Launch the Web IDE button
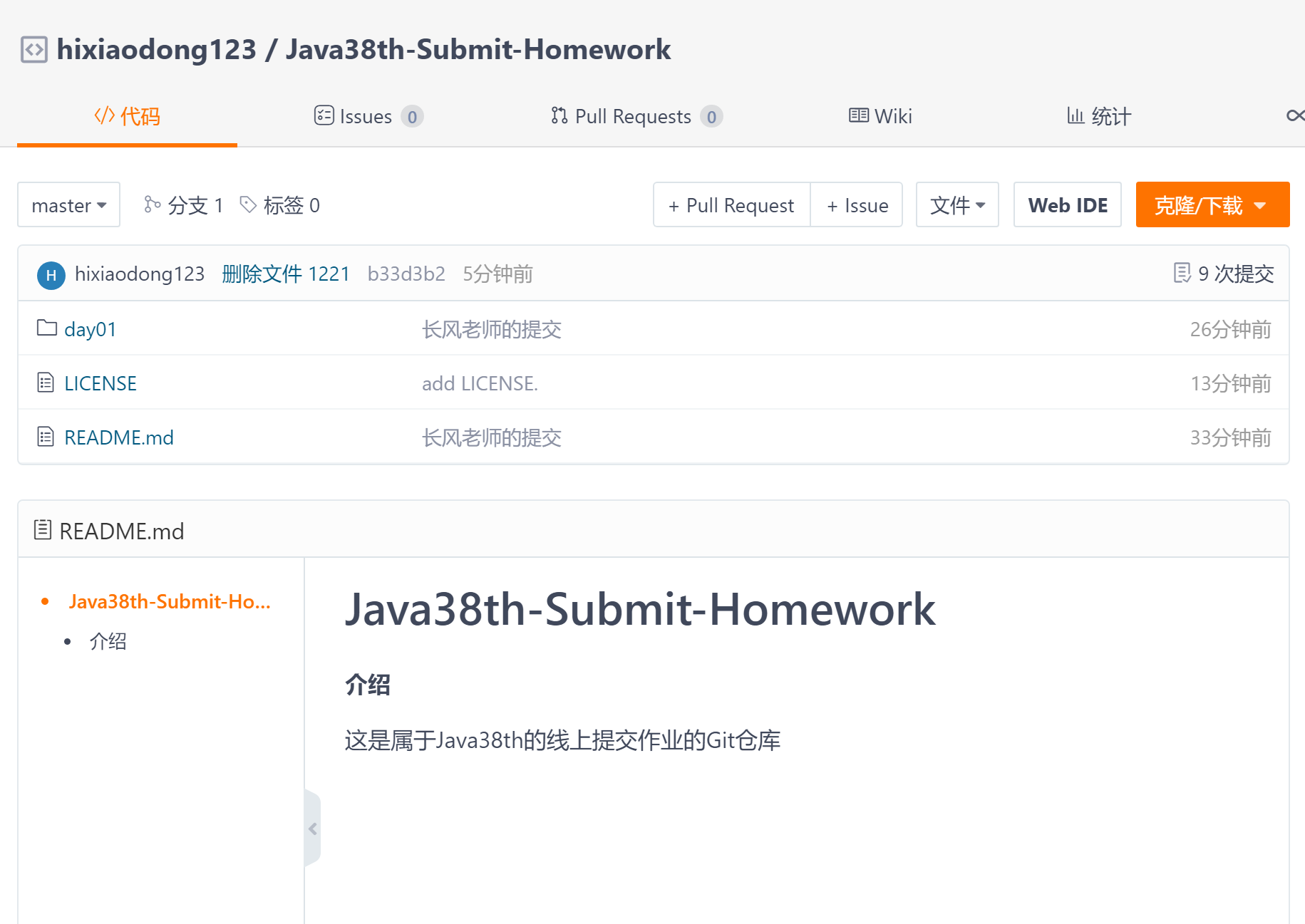The width and height of the screenshot is (1305, 924). pyautogui.click(x=1067, y=205)
